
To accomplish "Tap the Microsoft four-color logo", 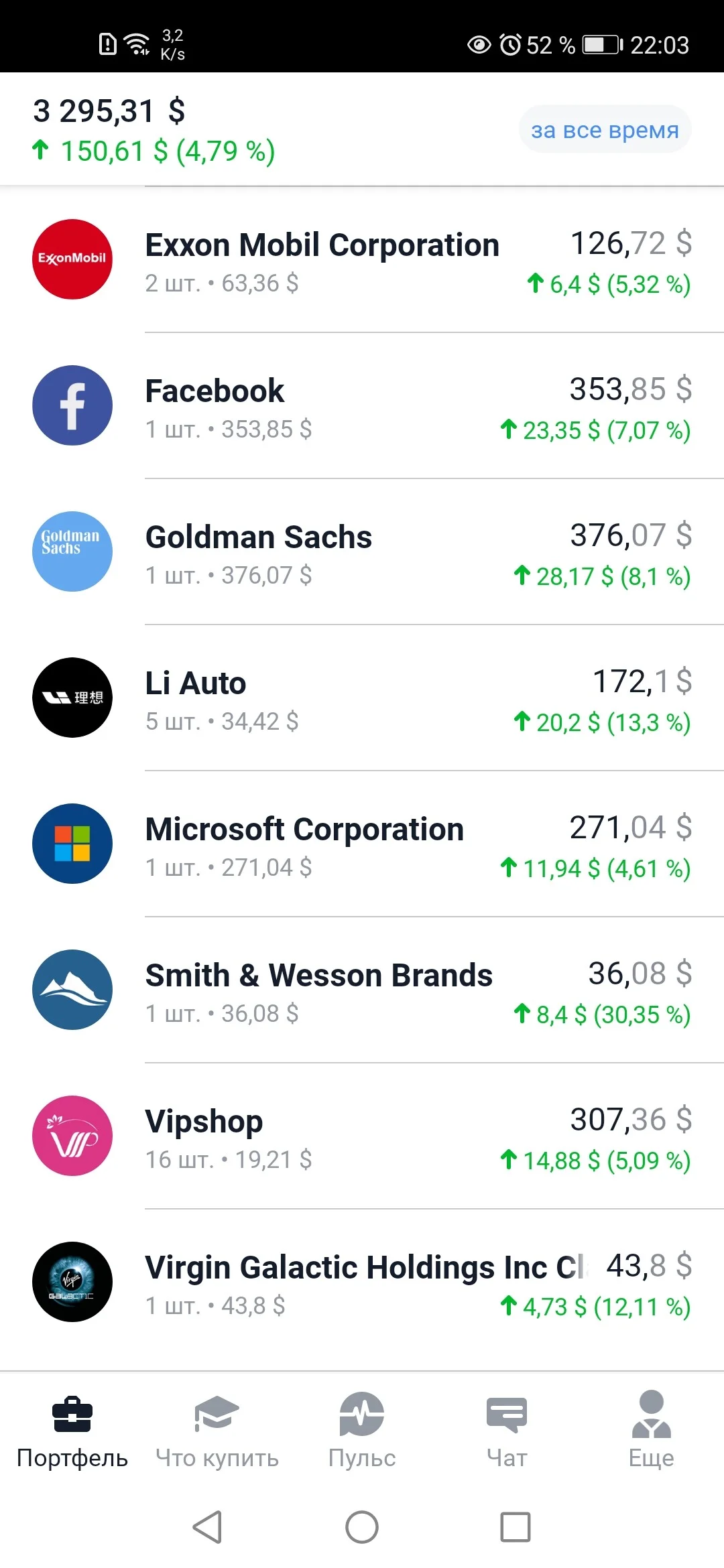I will point(72,844).
